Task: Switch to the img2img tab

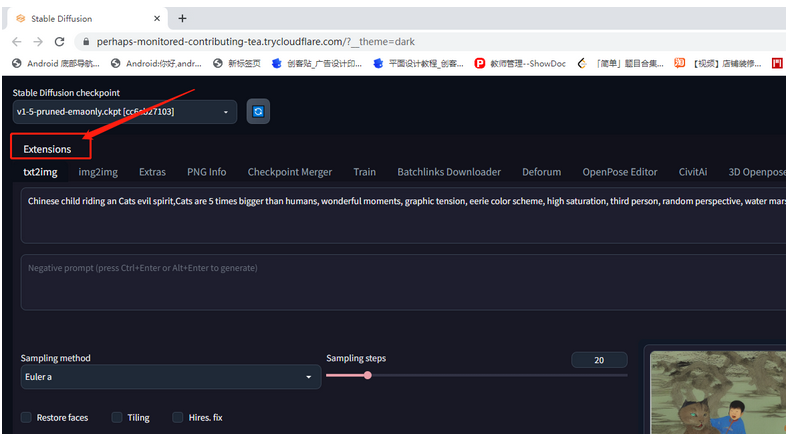Action: pyautogui.click(x=98, y=172)
